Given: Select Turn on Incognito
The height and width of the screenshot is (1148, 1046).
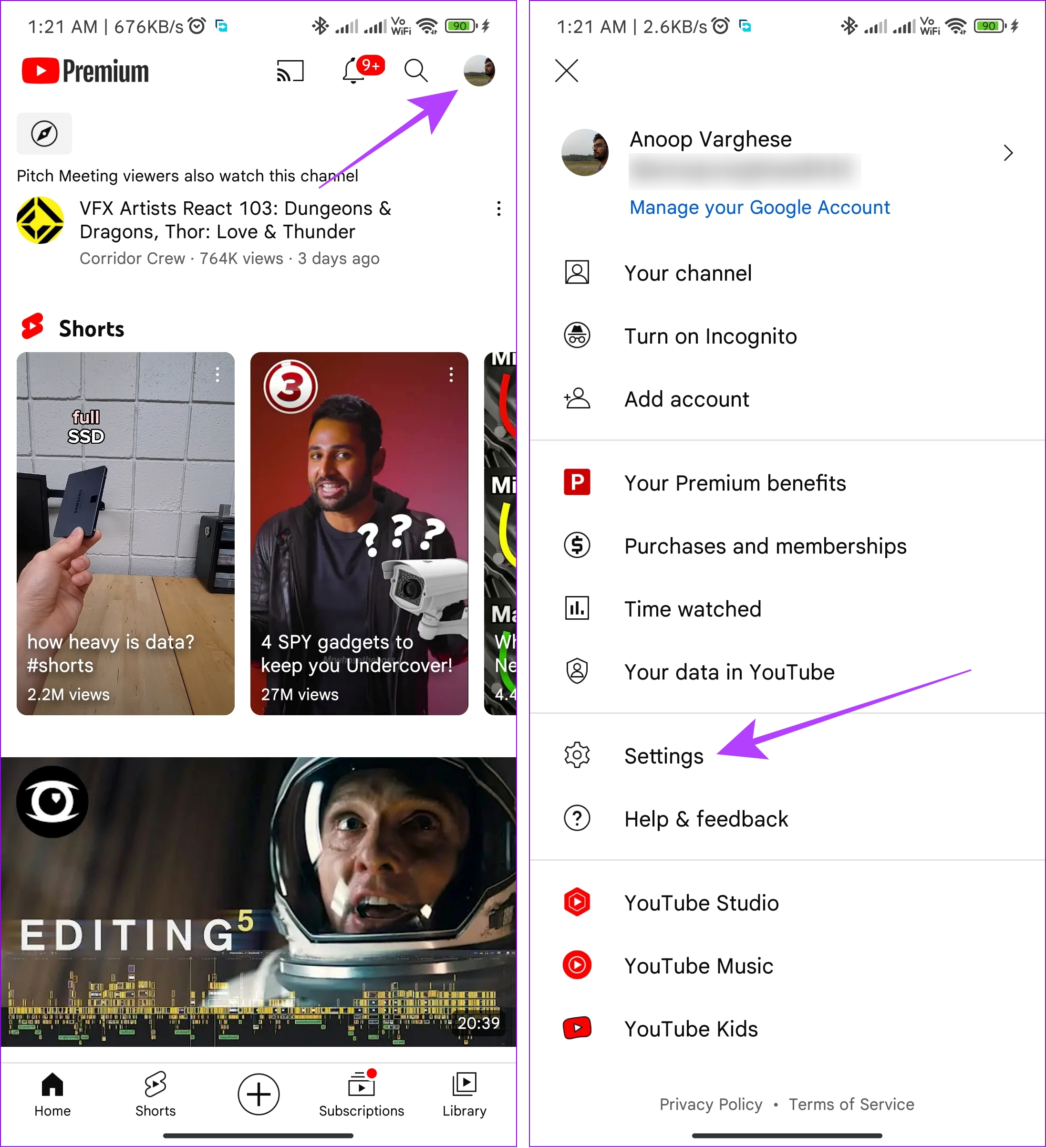Looking at the screenshot, I should (x=787, y=336).
